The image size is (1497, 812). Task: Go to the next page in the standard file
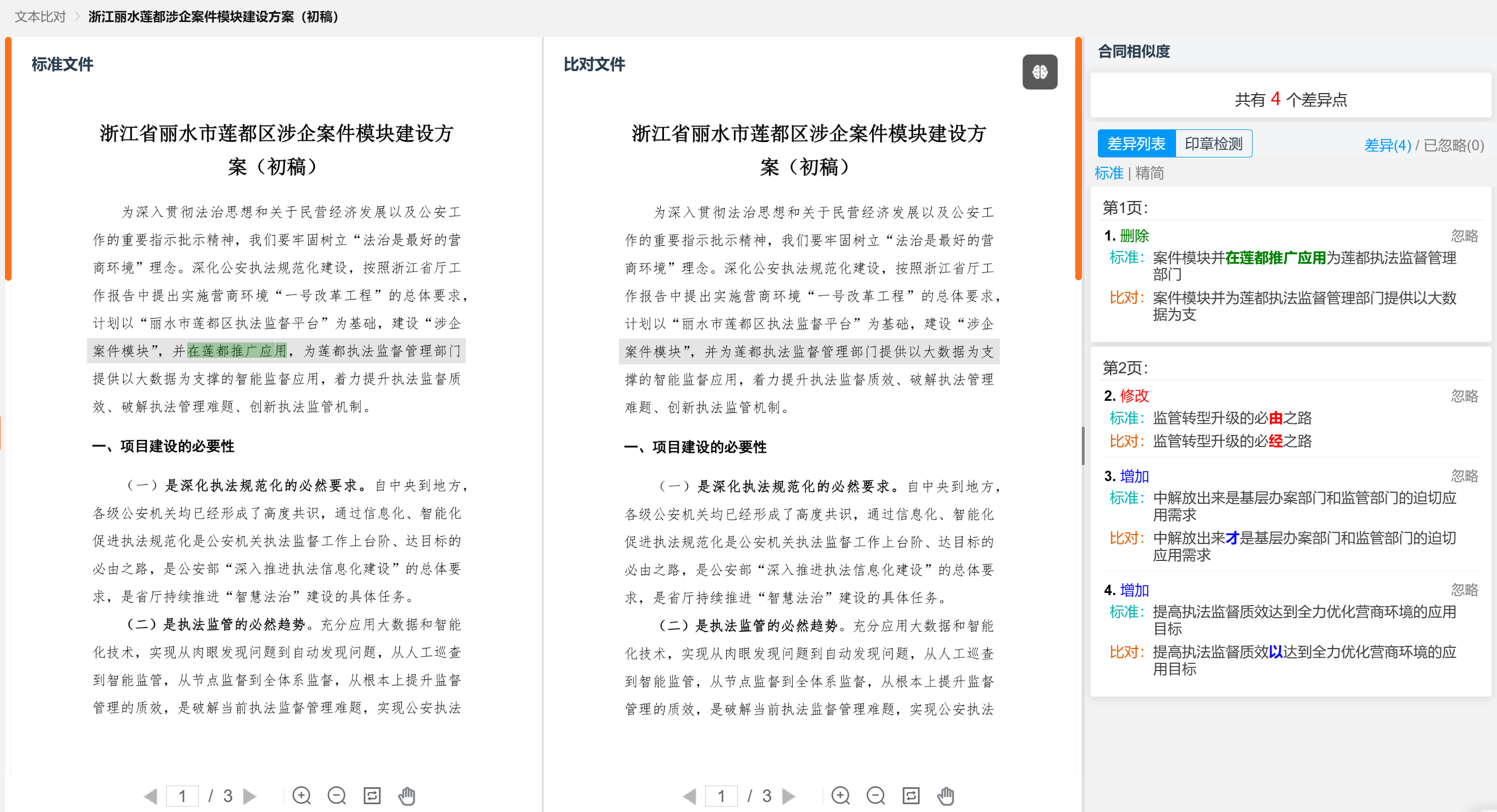[x=250, y=795]
